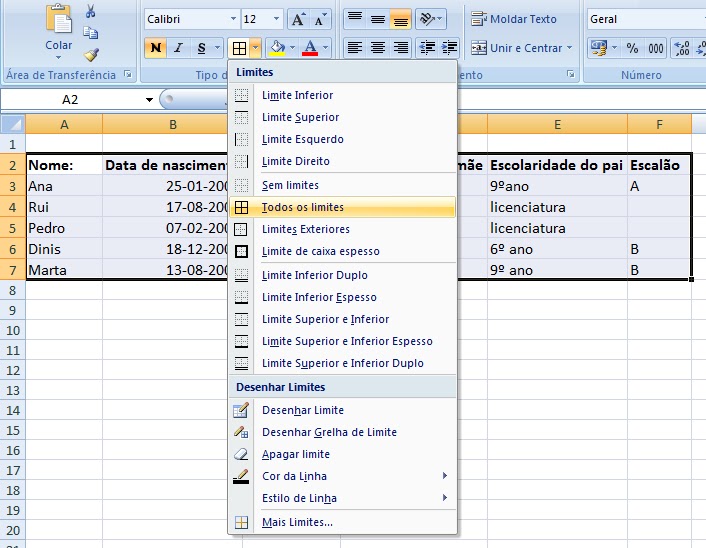
Task: Align text left
Action: click(355, 48)
